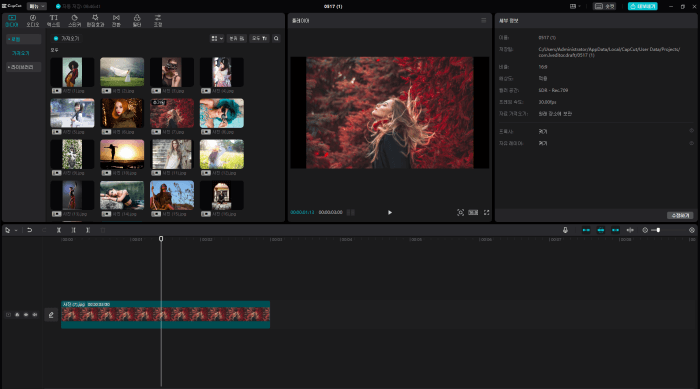This screenshot has width=700, height=389.
Task: Select the thumbnail labeled 사진 (1).jpg
Action: coord(72,72)
